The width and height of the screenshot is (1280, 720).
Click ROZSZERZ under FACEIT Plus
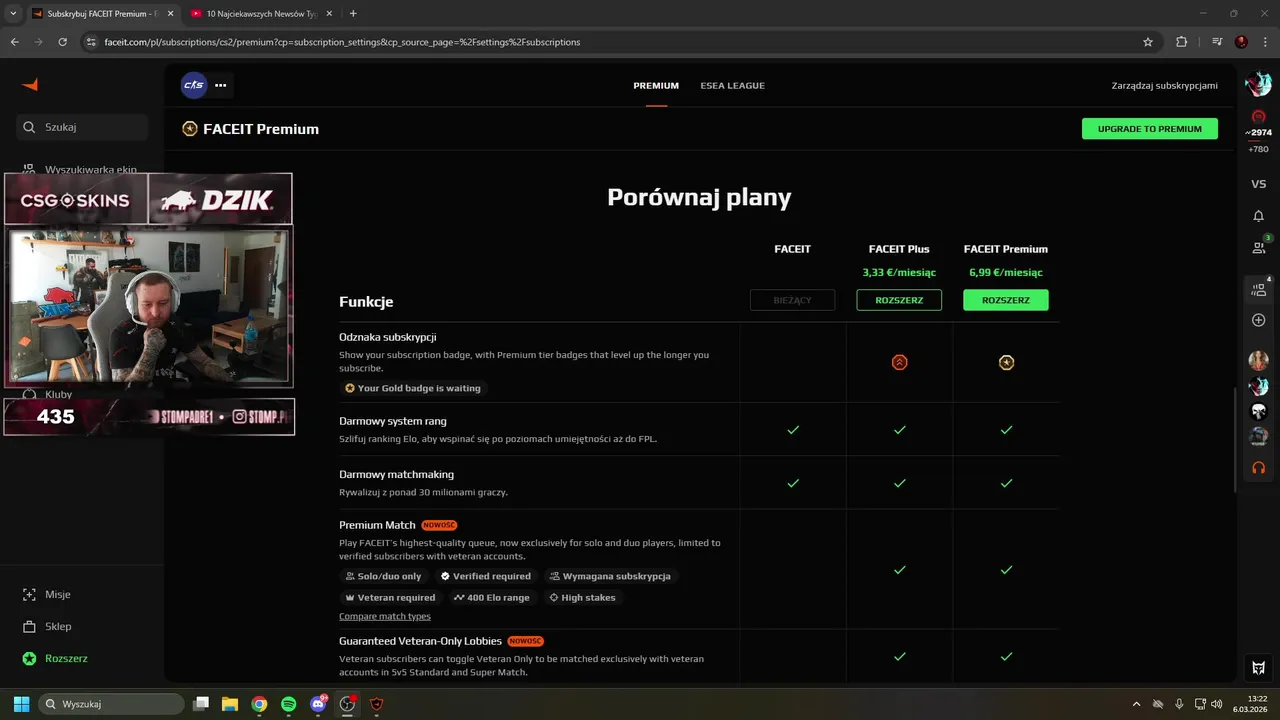click(x=899, y=300)
